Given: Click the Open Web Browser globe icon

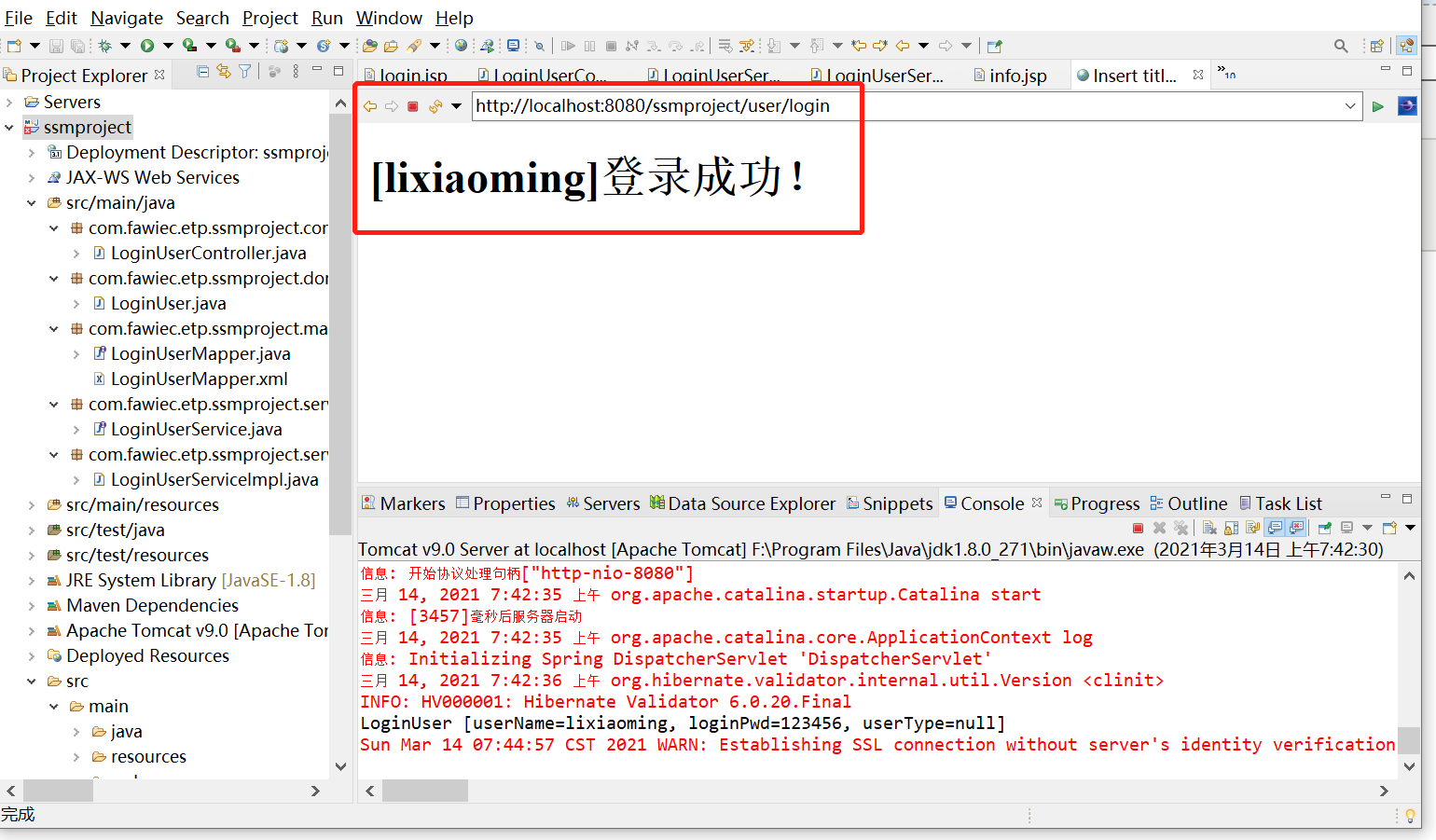Looking at the screenshot, I should pos(461,46).
